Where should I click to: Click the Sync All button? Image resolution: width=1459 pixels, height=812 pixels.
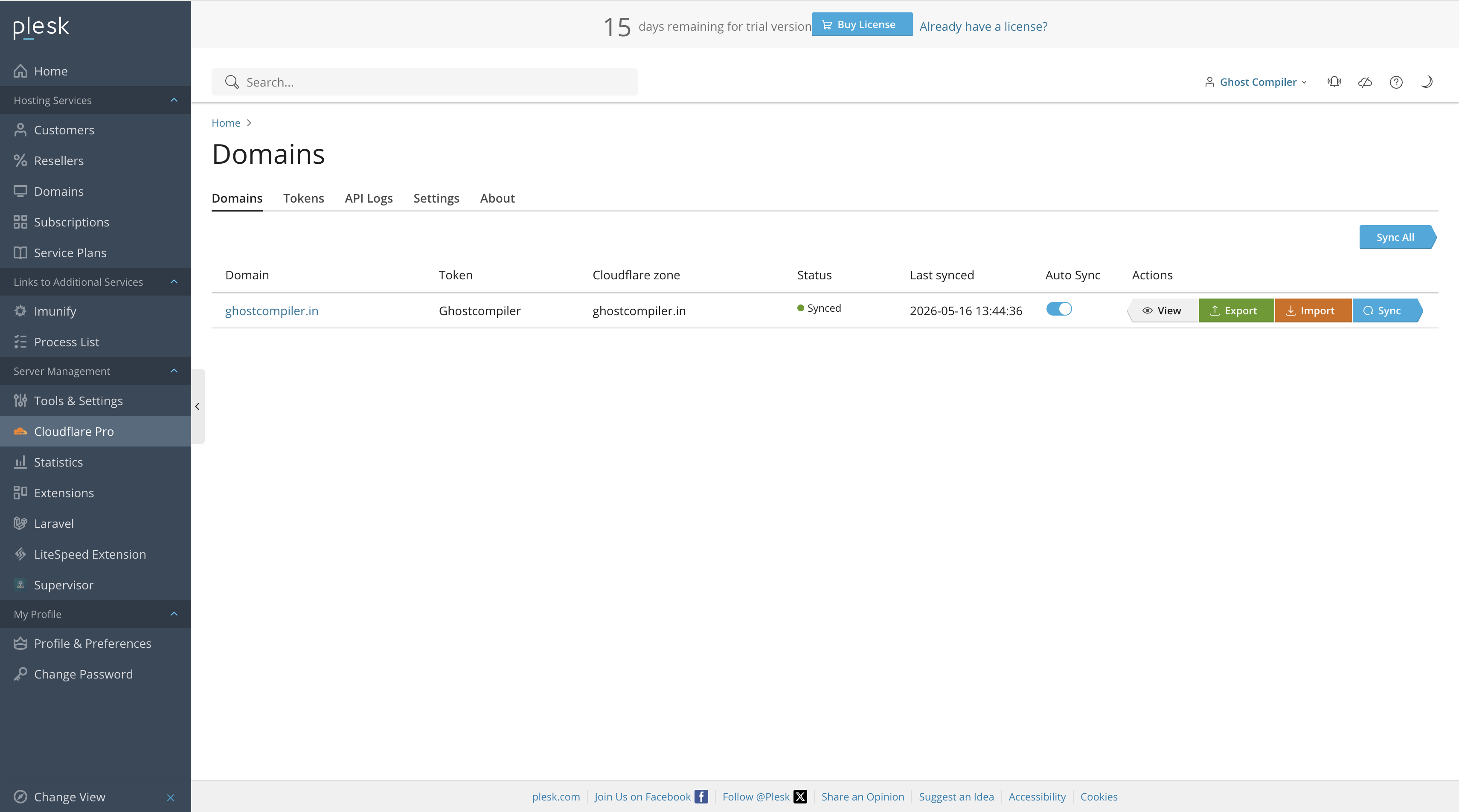click(x=1397, y=237)
